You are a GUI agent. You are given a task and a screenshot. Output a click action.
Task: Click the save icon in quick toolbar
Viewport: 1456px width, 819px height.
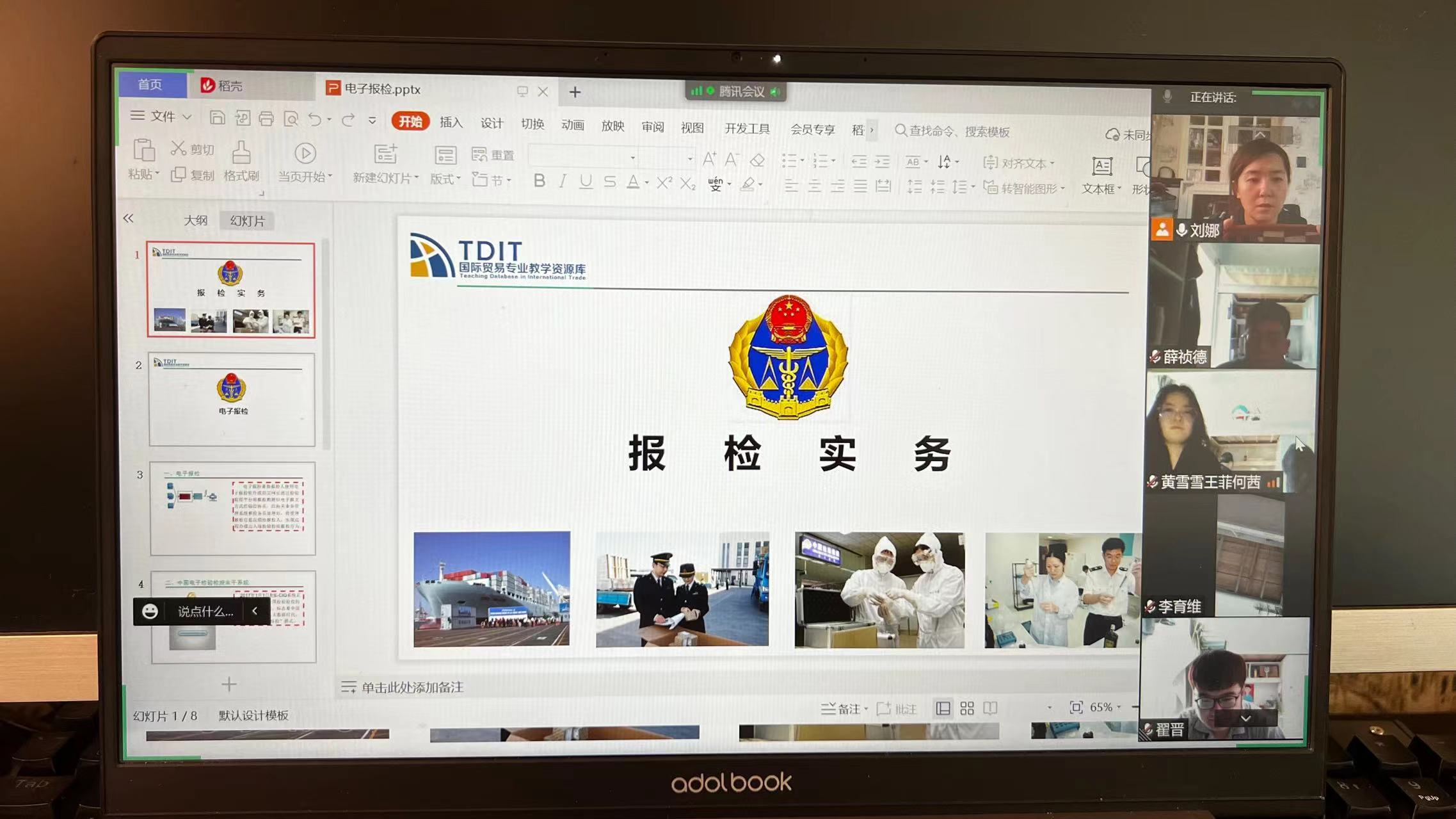coord(217,118)
